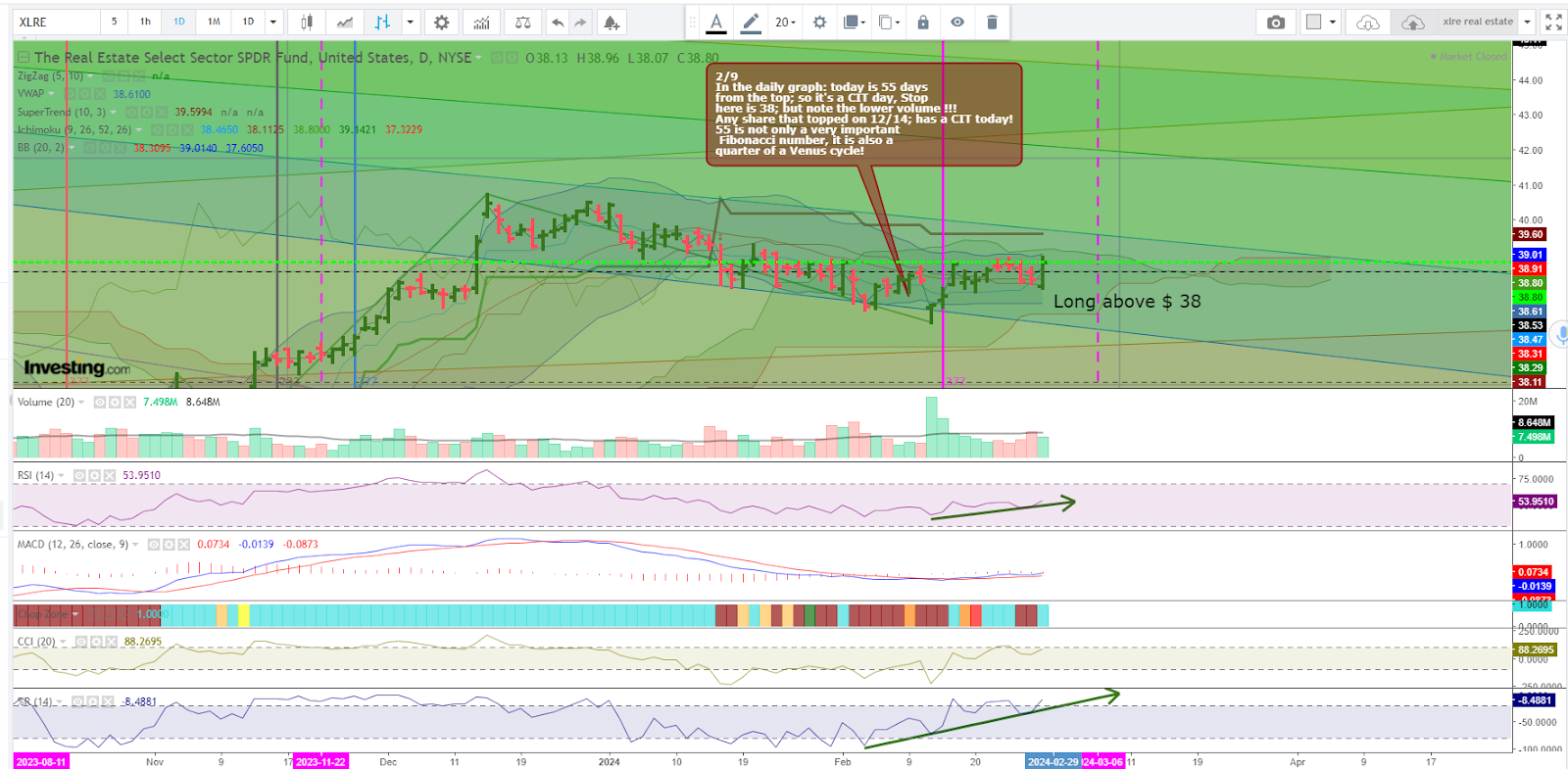Open the Ichimoku indicator dropdown

139,129
